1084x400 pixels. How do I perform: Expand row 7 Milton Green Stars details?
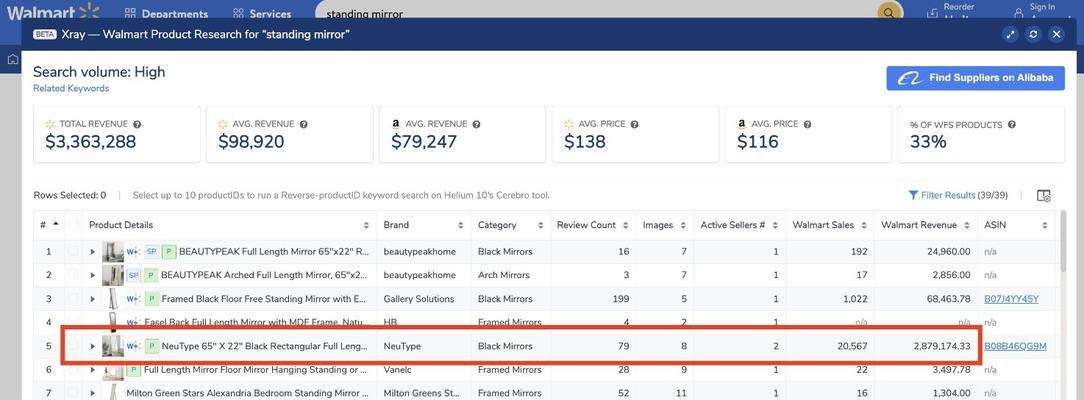coord(93,393)
